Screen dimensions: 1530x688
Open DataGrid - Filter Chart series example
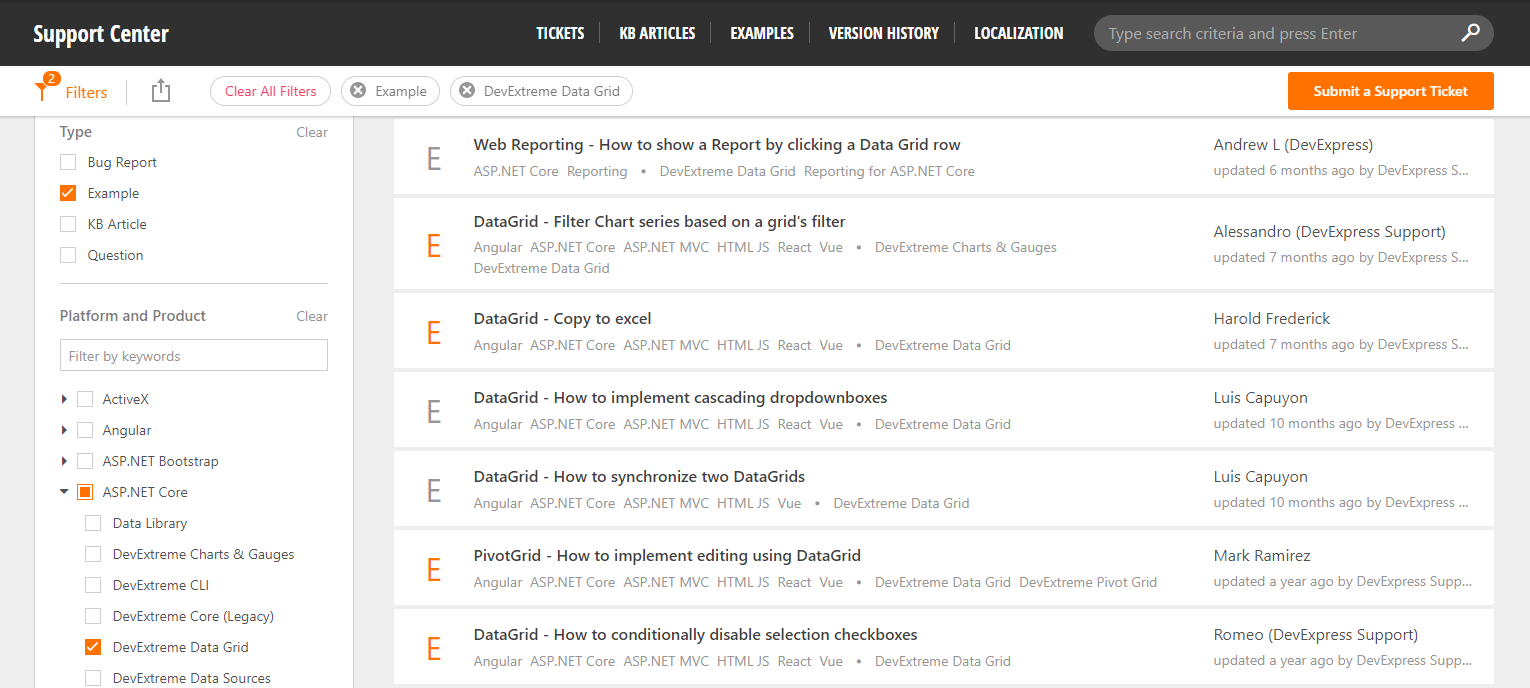660,222
